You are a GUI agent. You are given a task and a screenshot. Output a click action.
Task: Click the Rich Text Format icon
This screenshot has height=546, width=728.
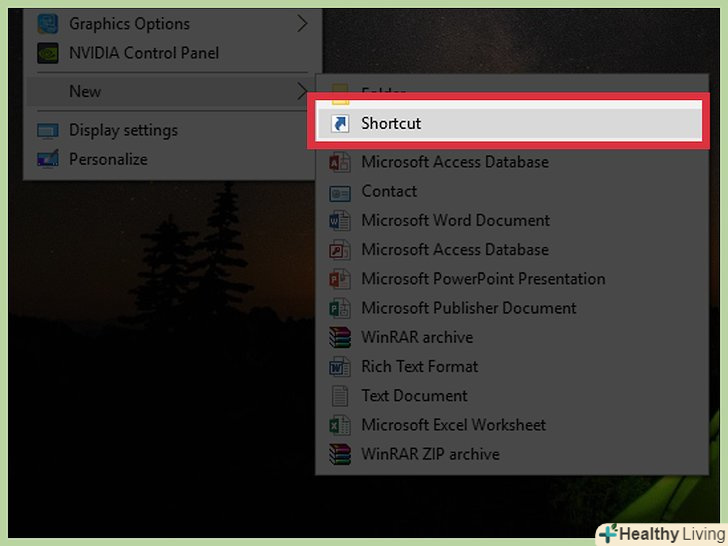[340, 367]
